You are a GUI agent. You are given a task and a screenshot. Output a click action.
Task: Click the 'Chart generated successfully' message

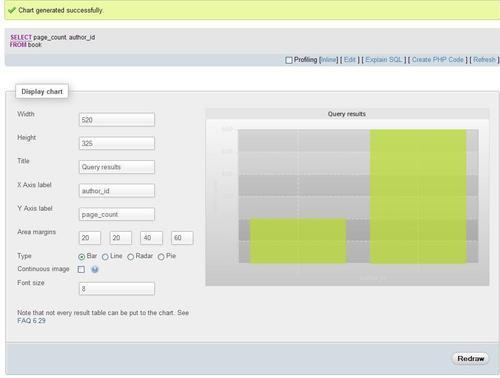[x=61, y=10]
